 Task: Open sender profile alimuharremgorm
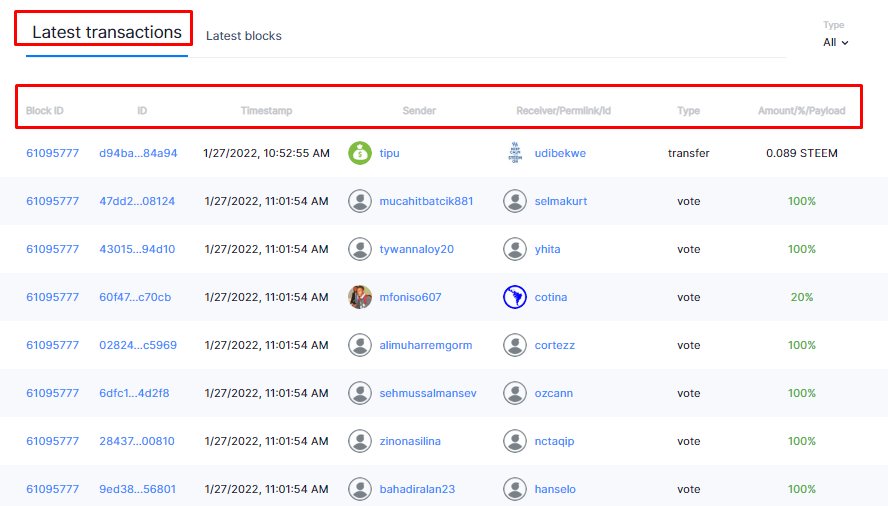(425, 345)
